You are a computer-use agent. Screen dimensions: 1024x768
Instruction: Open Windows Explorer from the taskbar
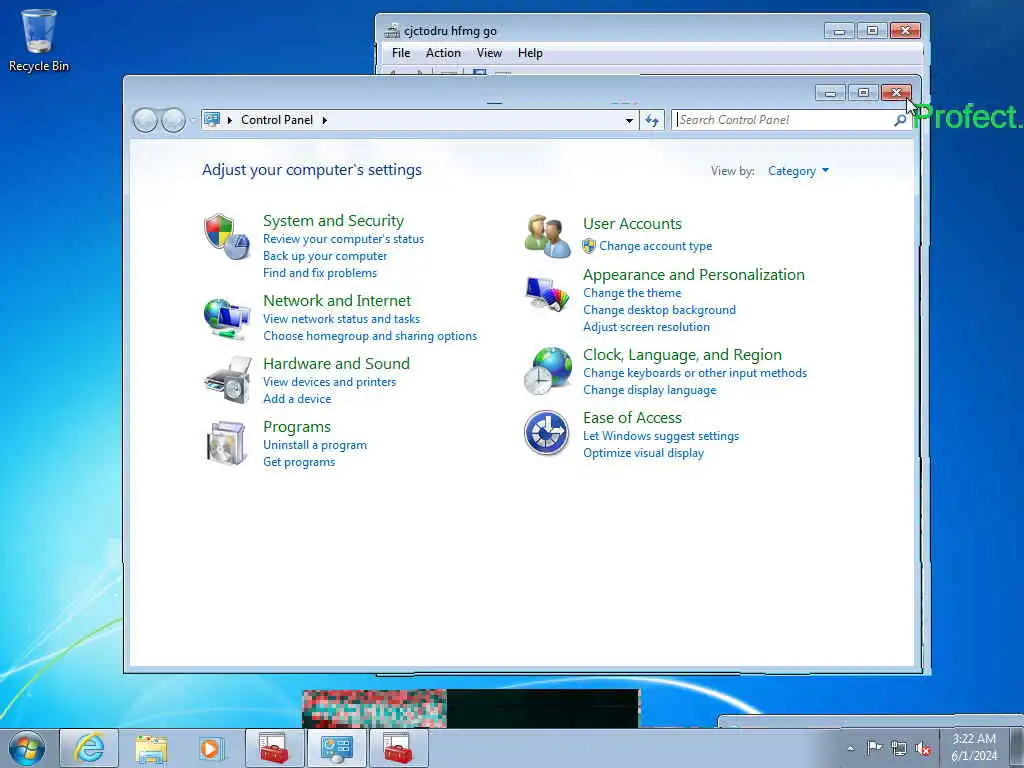[x=151, y=748]
